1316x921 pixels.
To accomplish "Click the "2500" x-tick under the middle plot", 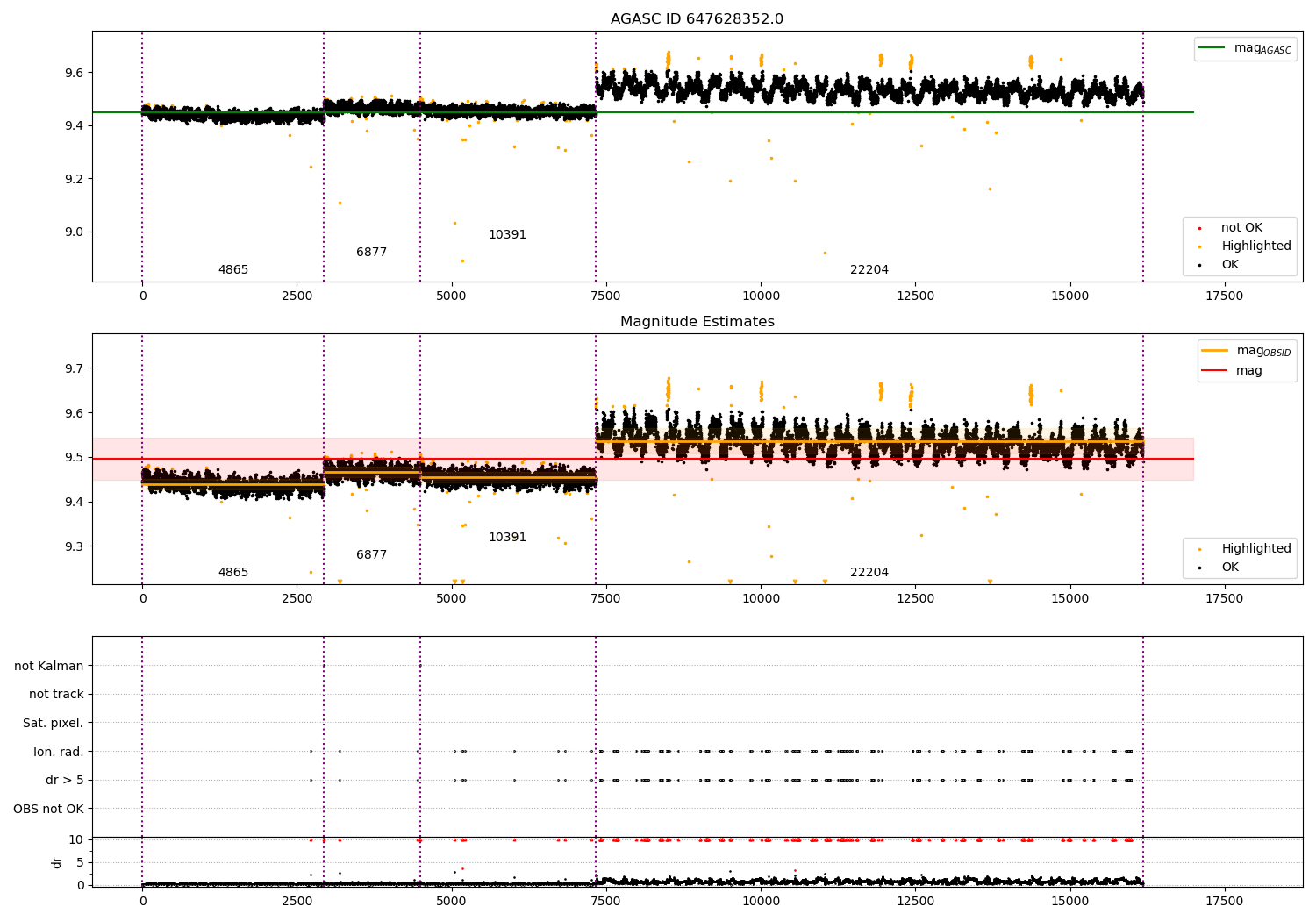I will pos(297,599).
